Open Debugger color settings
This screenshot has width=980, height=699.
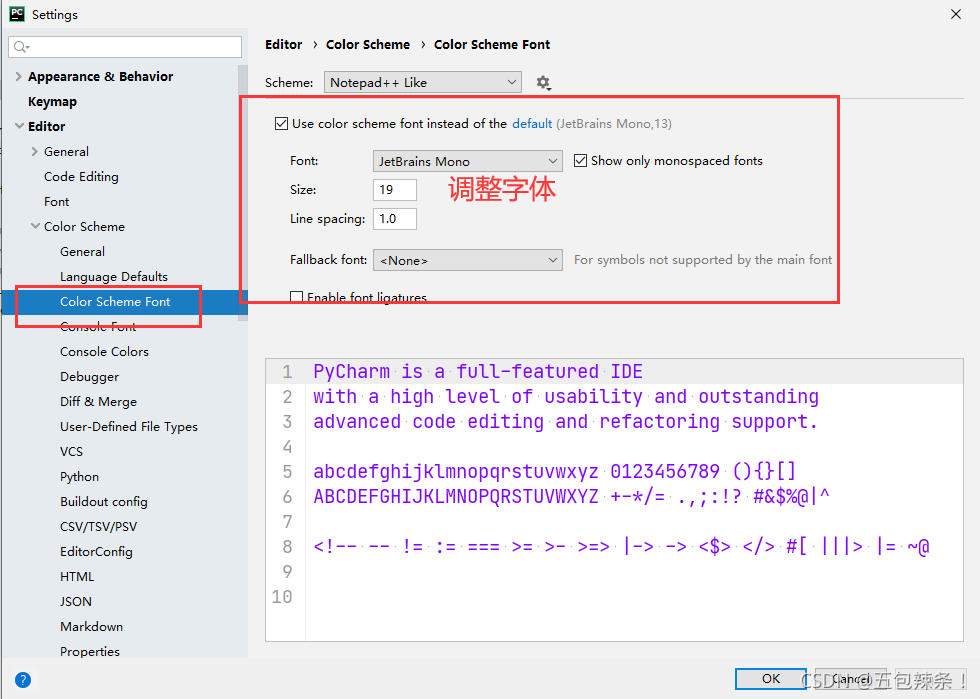click(x=89, y=377)
